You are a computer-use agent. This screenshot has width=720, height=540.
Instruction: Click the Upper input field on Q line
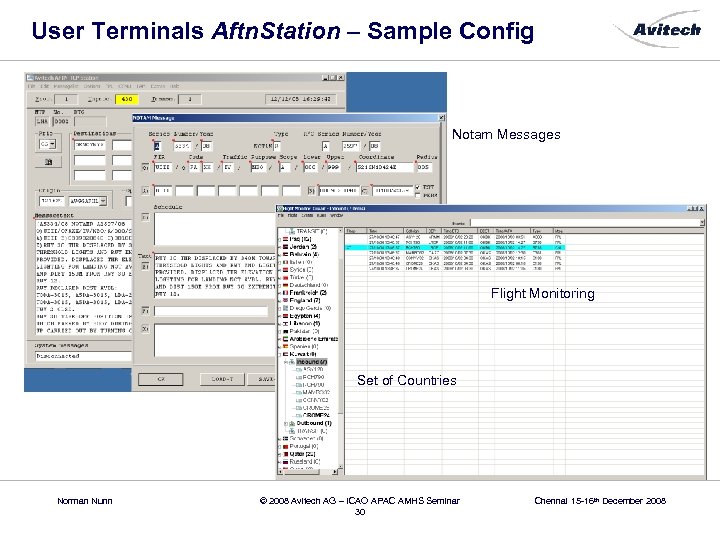[334, 168]
